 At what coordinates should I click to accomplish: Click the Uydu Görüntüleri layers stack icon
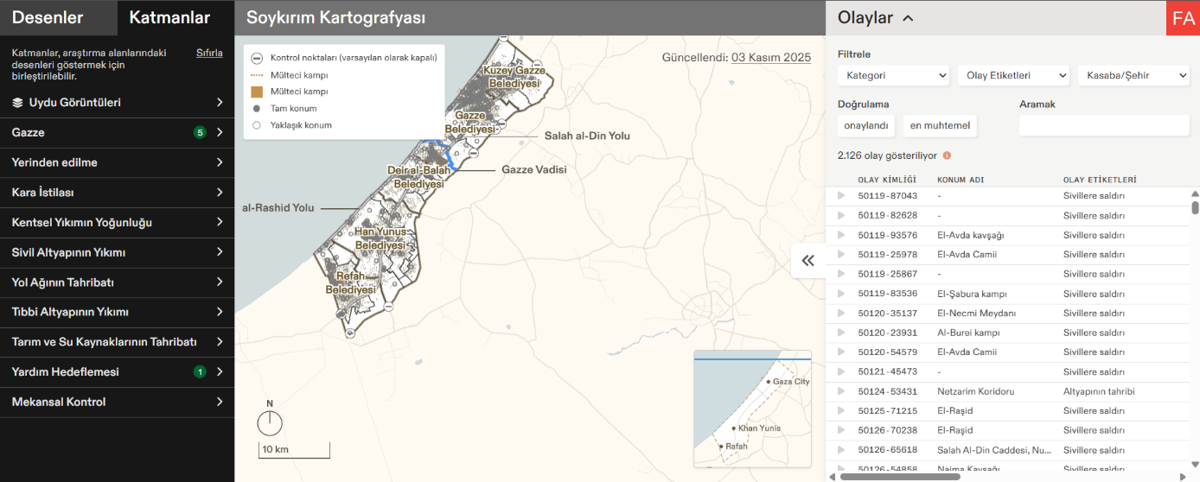click(17, 103)
